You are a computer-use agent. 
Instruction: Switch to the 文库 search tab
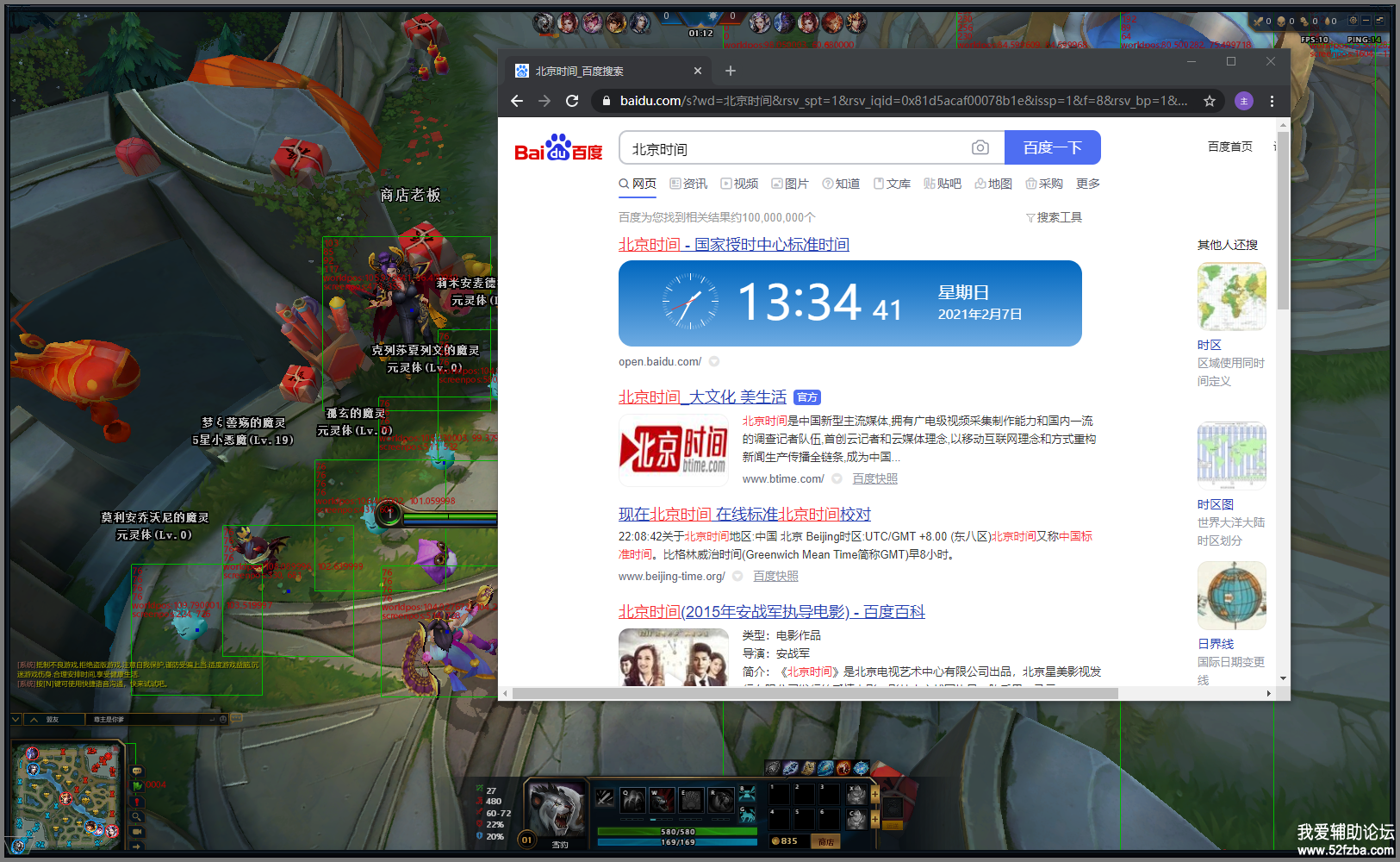[892, 184]
